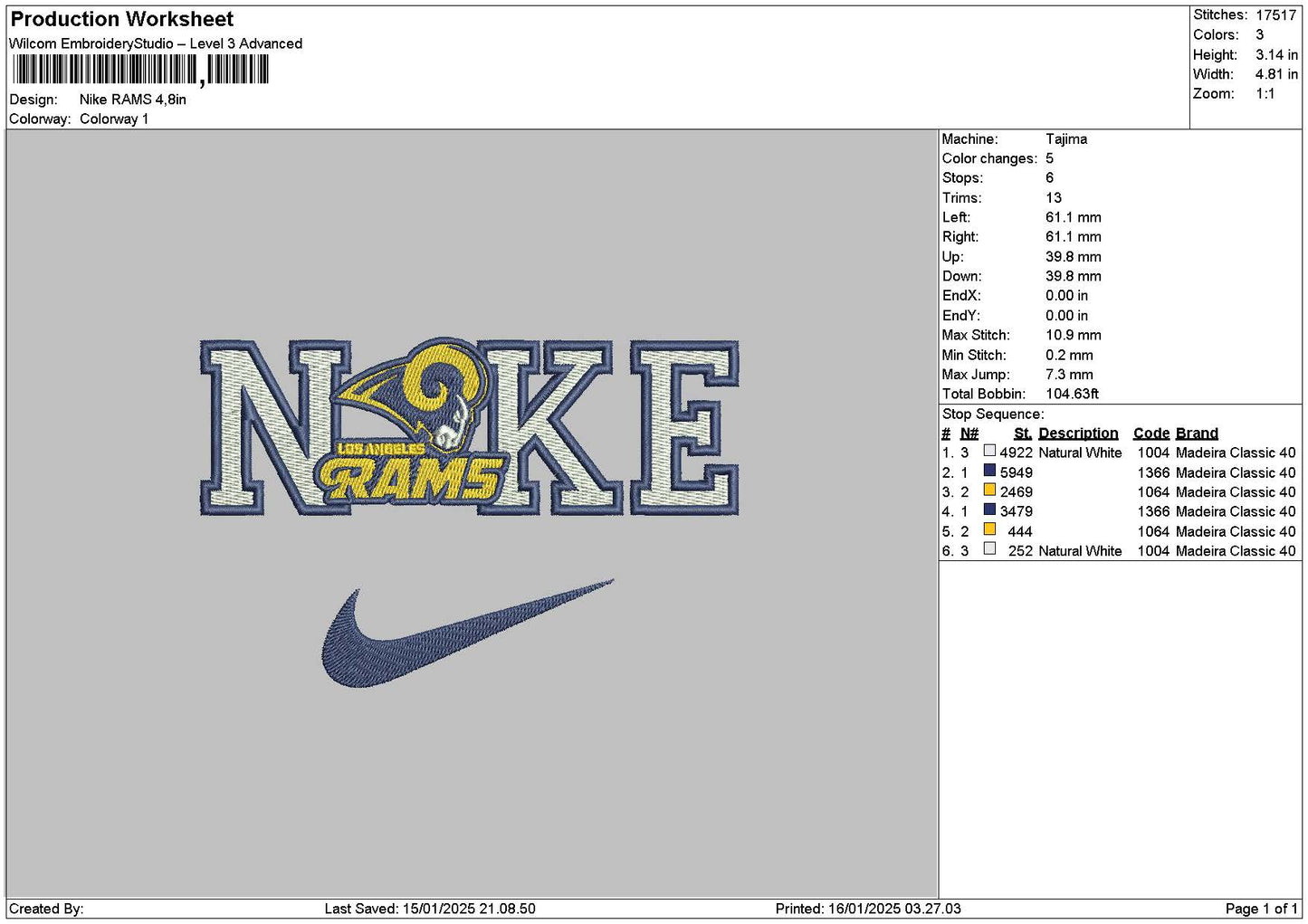Click stitch count '2469' in stop row 3
This screenshot has height=924, width=1308.
[1016, 491]
